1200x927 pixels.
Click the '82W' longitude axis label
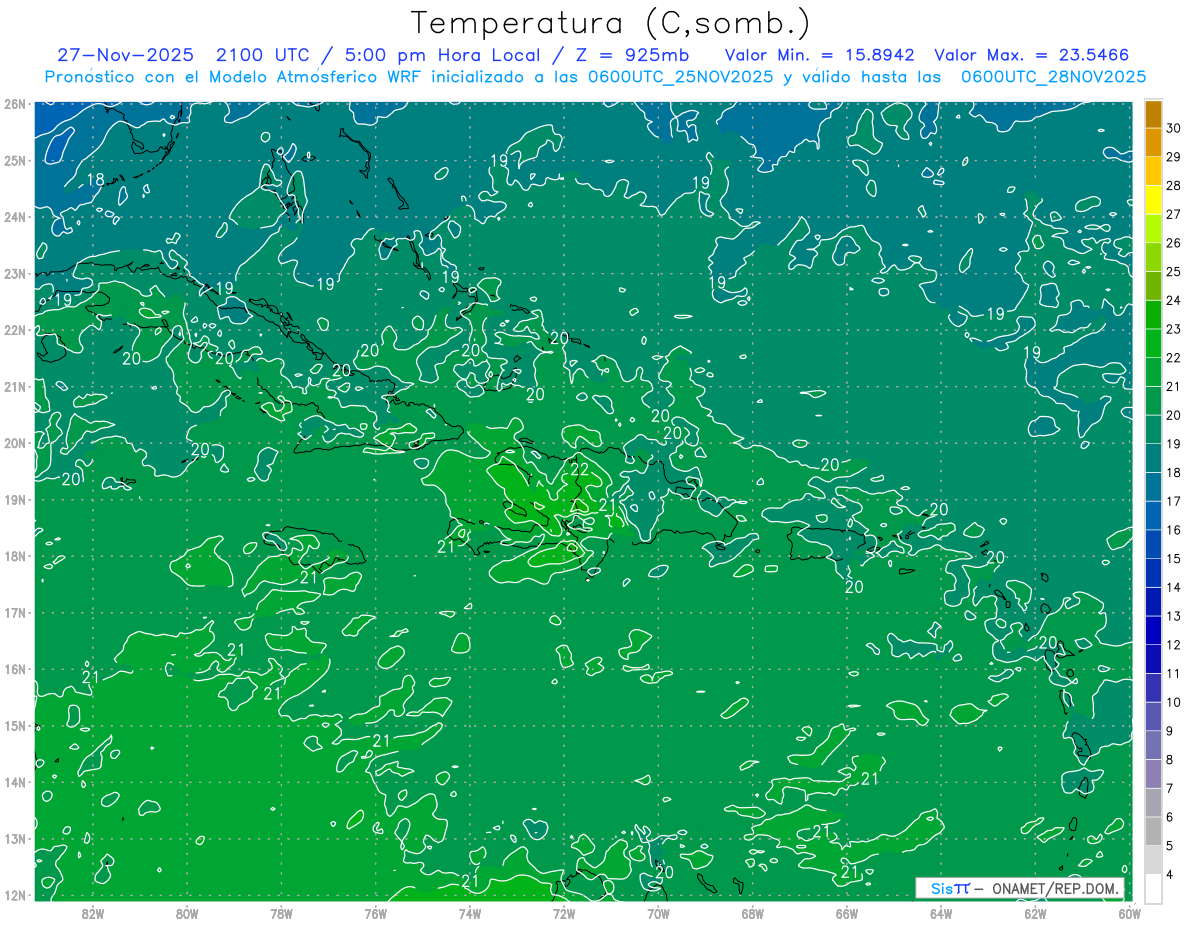pos(93,913)
